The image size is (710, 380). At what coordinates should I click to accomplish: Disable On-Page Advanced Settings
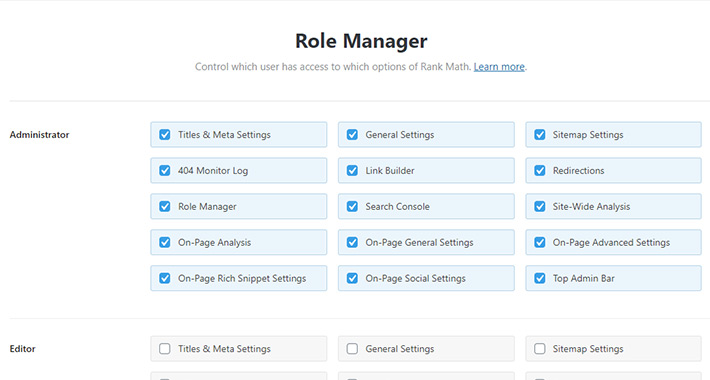[x=540, y=242]
